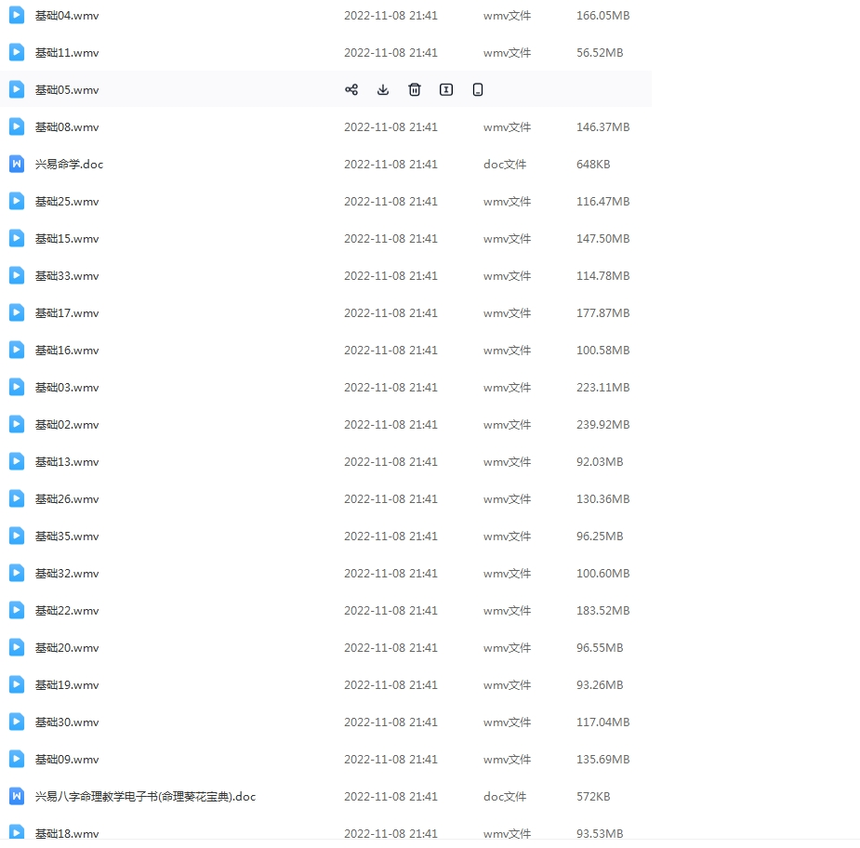Click the video icon of 基础13.wmv
860x848 pixels.
[16, 461]
